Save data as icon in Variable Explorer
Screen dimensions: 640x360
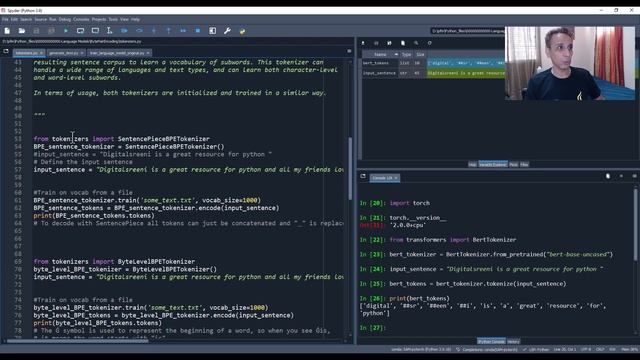click(389, 43)
